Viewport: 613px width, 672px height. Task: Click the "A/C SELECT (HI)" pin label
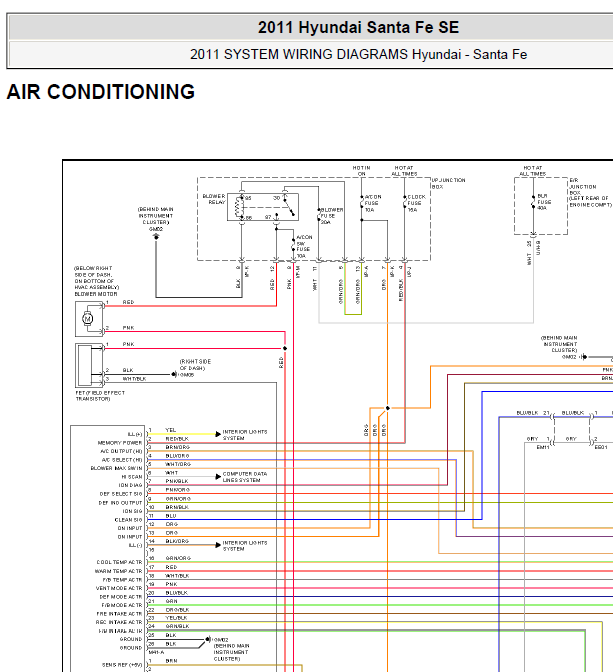(x=122, y=460)
